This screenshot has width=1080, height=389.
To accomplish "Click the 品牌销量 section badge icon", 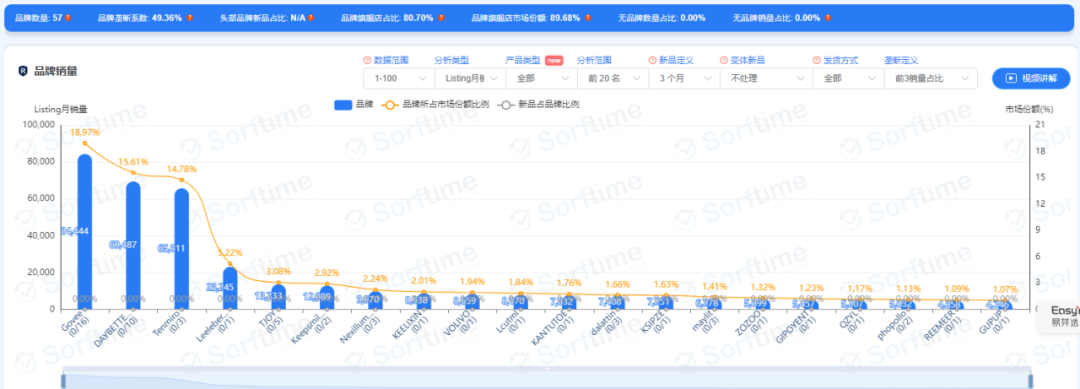I will 23,70.
